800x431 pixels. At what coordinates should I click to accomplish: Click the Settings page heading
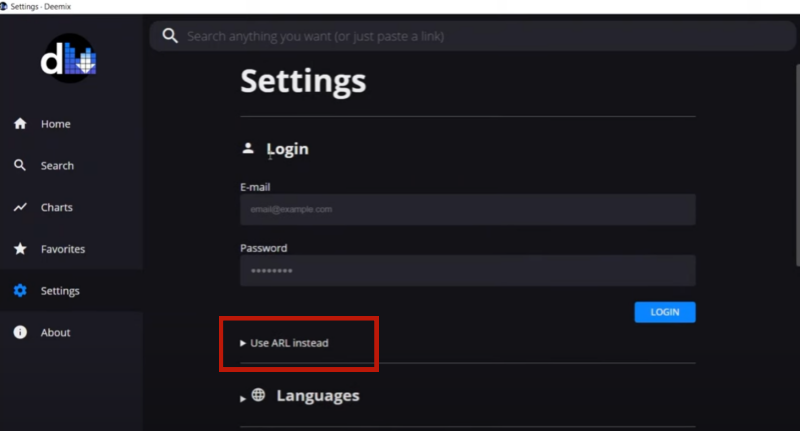(303, 81)
